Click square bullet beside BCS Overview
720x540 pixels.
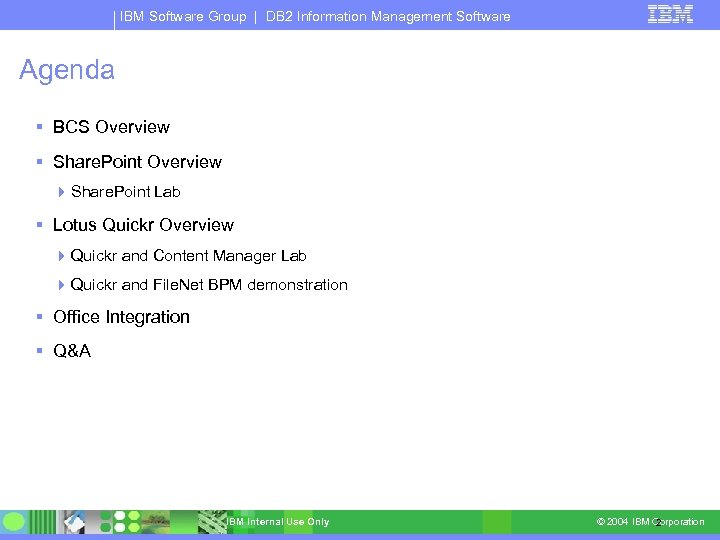pyautogui.click(x=39, y=126)
